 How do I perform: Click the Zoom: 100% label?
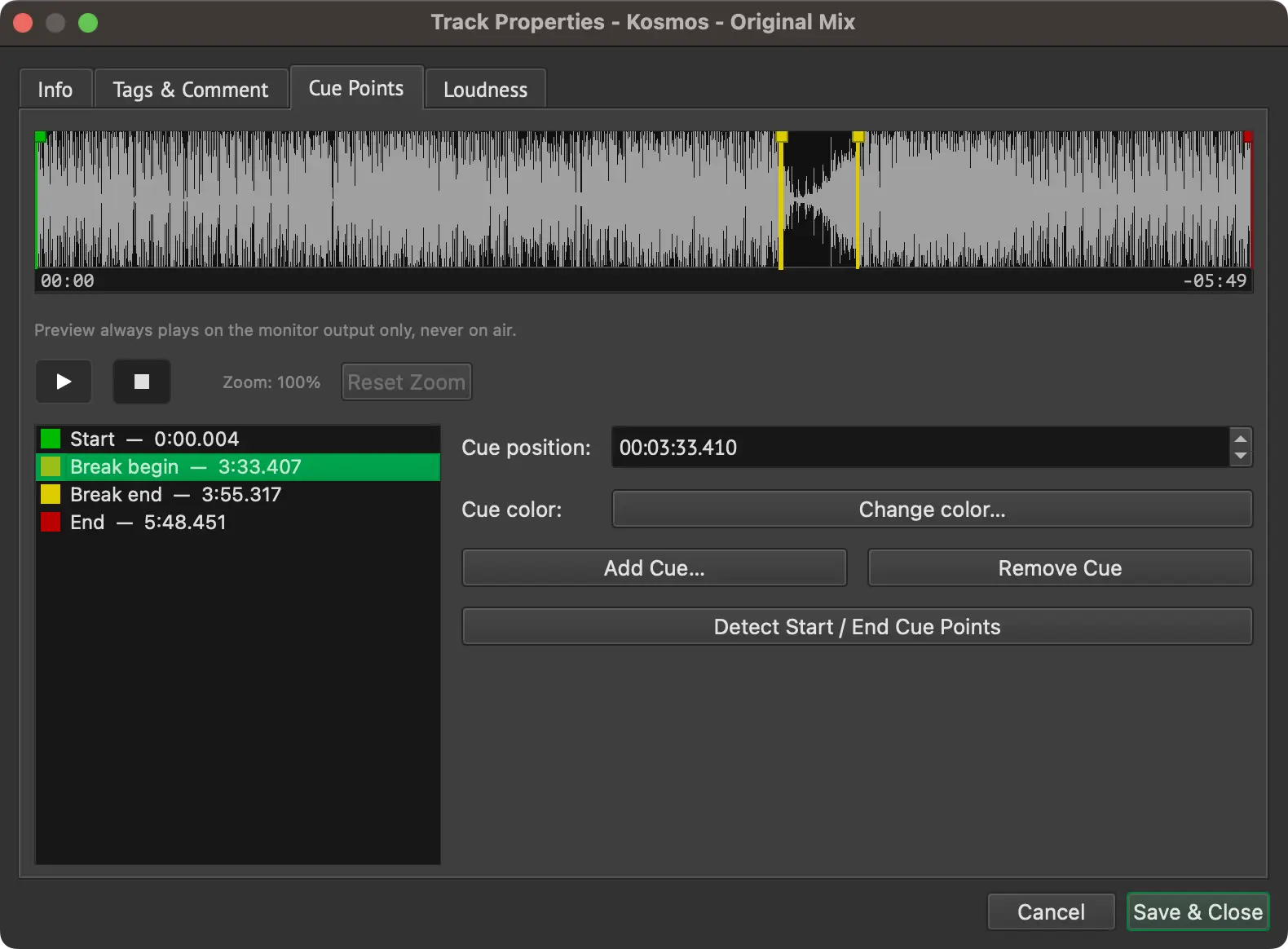pos(271,382)
